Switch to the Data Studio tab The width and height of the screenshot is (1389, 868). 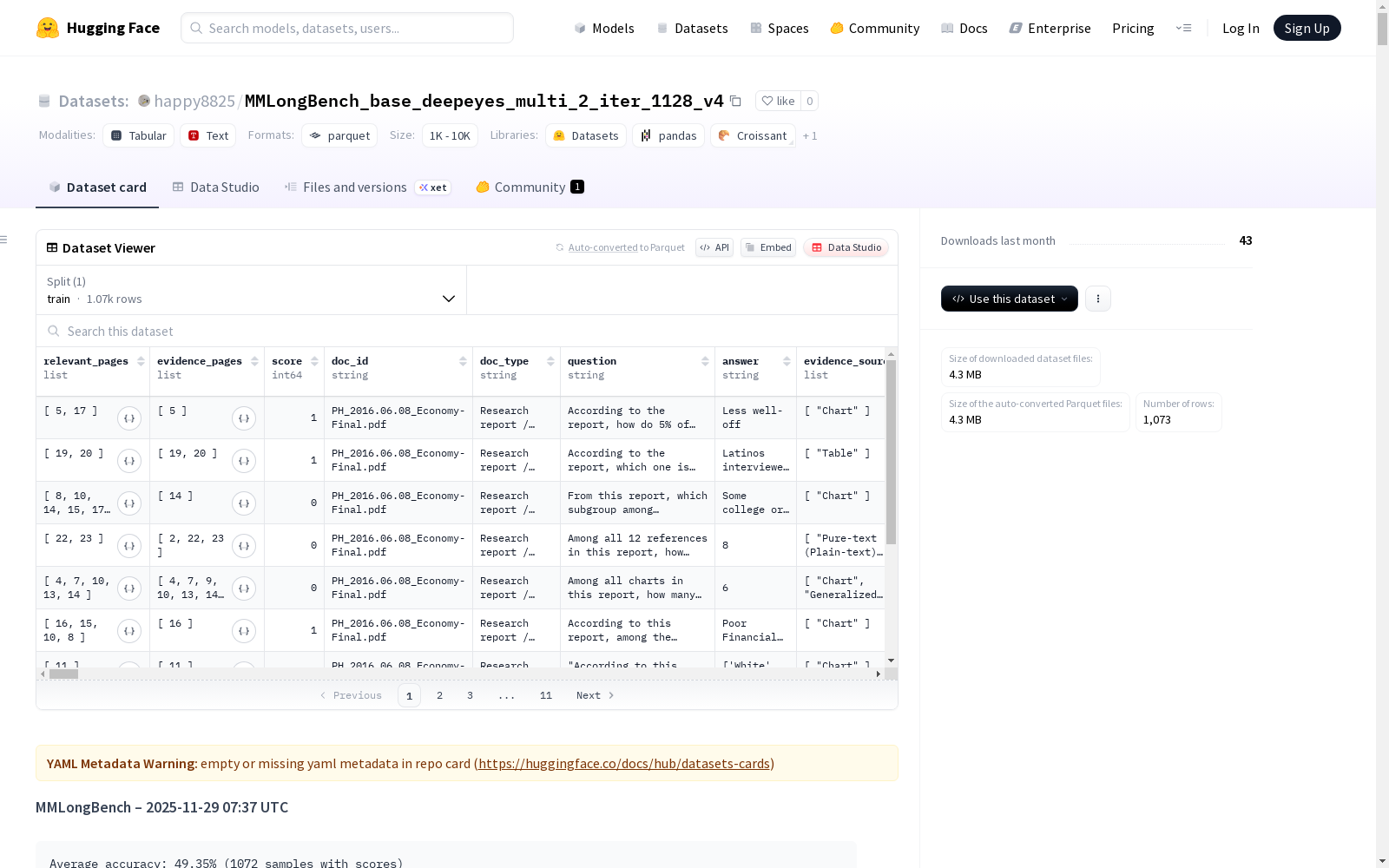(x=215, y=187)
